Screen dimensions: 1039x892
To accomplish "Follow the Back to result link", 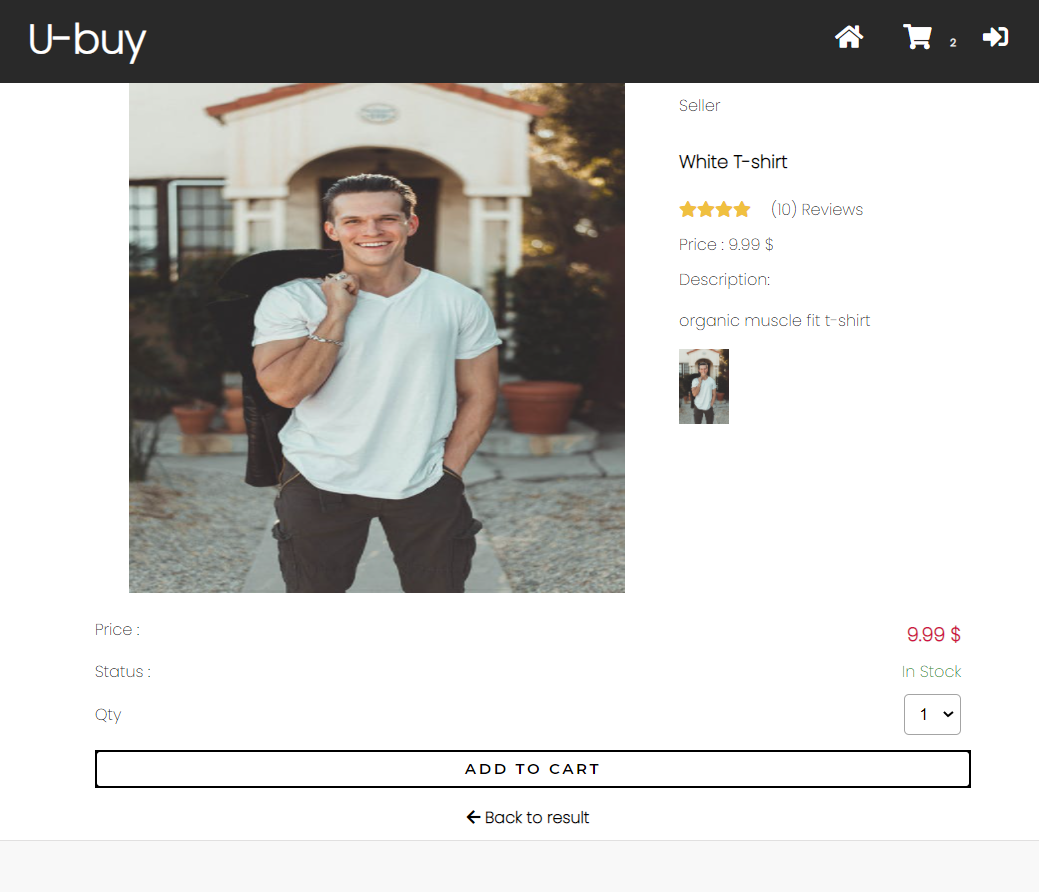I will pos(537,817).
